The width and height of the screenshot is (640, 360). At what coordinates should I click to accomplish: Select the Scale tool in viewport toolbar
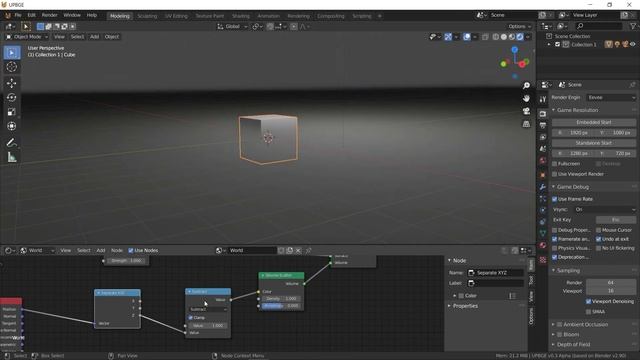coord(12,112)
